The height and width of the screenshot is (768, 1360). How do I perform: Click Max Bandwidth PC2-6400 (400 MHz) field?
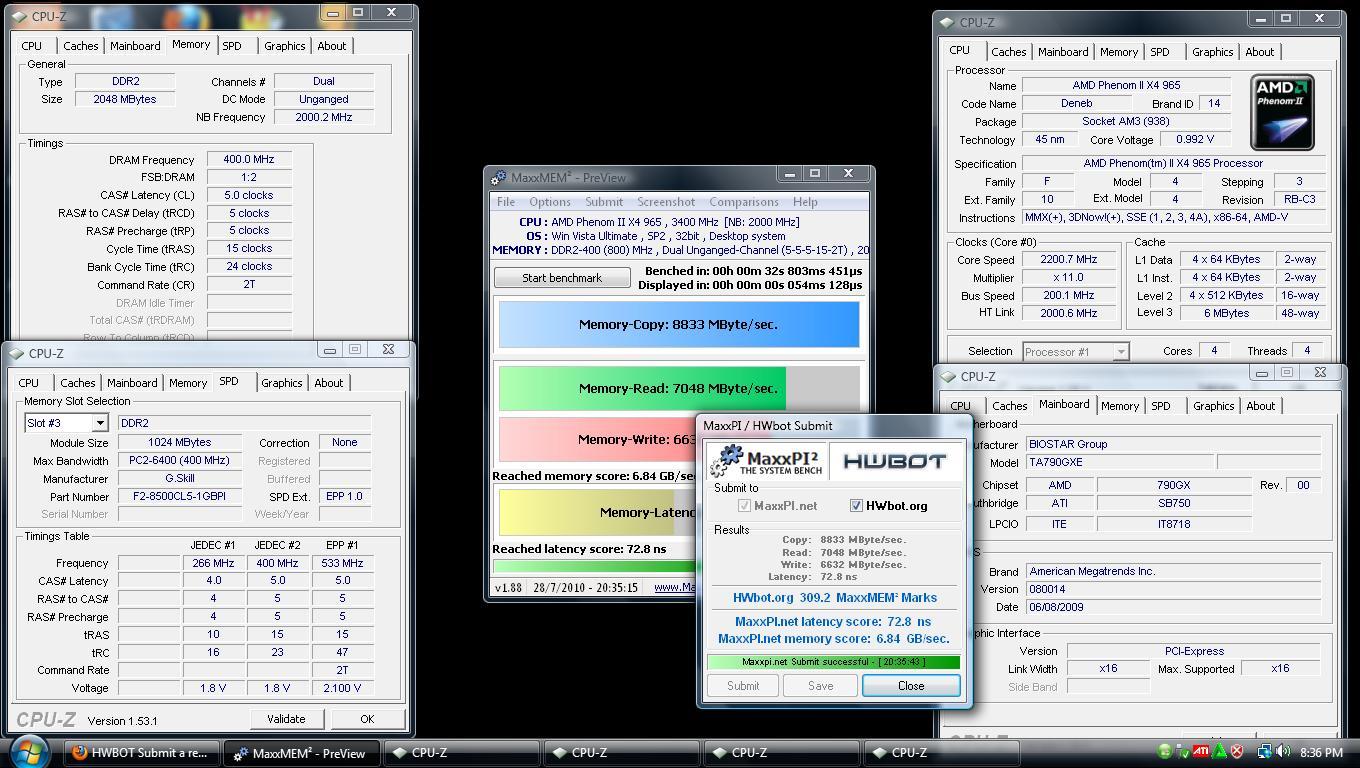[179, 461]
